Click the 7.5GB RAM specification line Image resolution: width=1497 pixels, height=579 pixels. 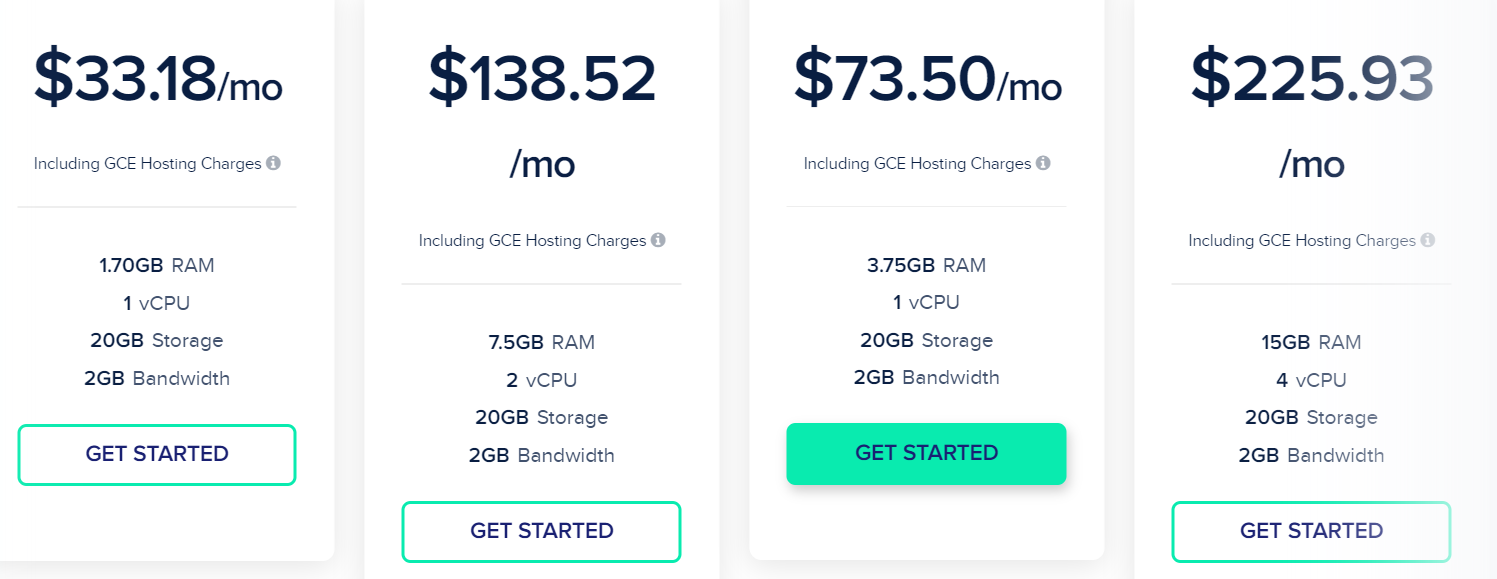[542, 342]
